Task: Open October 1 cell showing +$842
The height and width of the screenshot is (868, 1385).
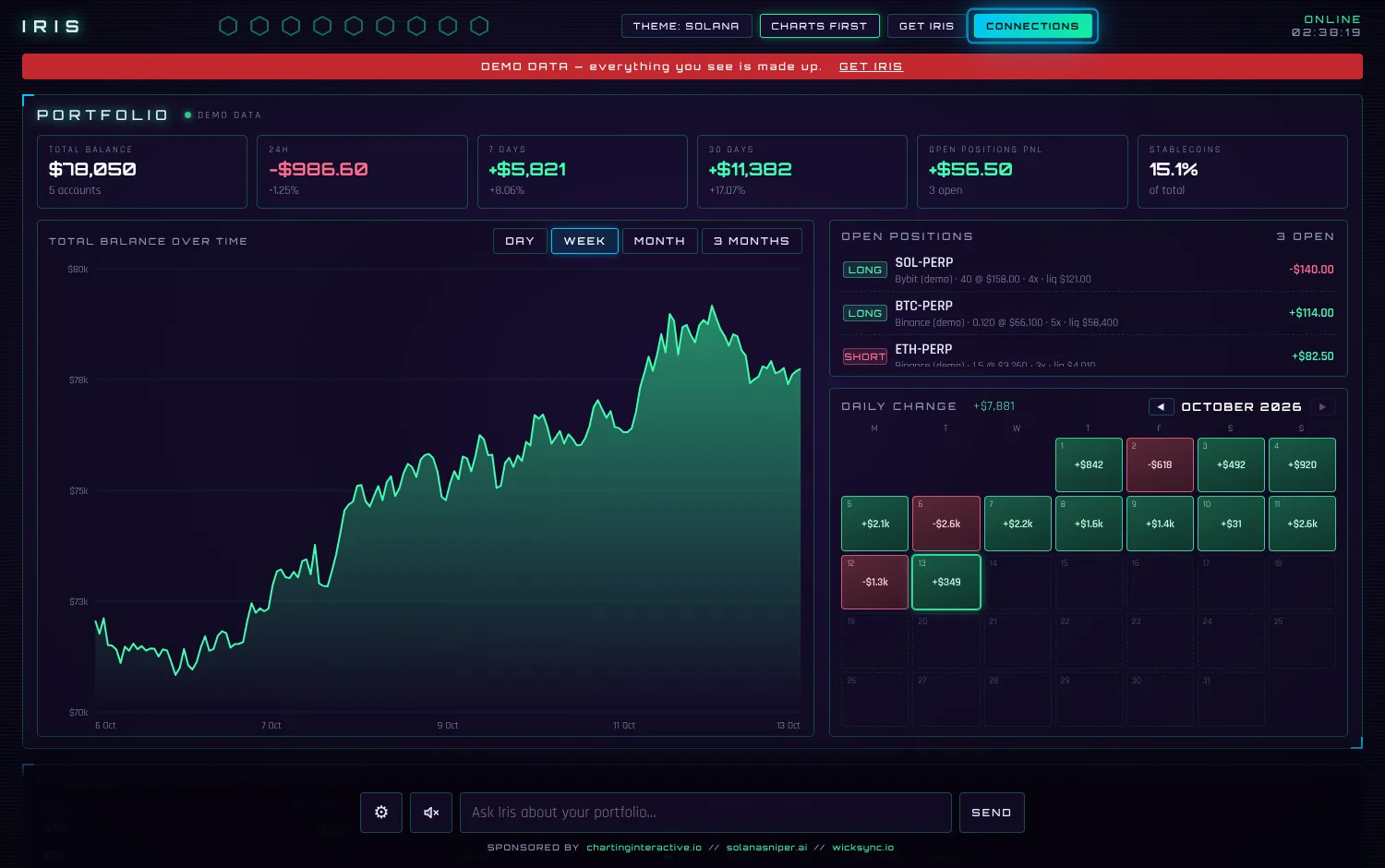Action: (1089, 464)
